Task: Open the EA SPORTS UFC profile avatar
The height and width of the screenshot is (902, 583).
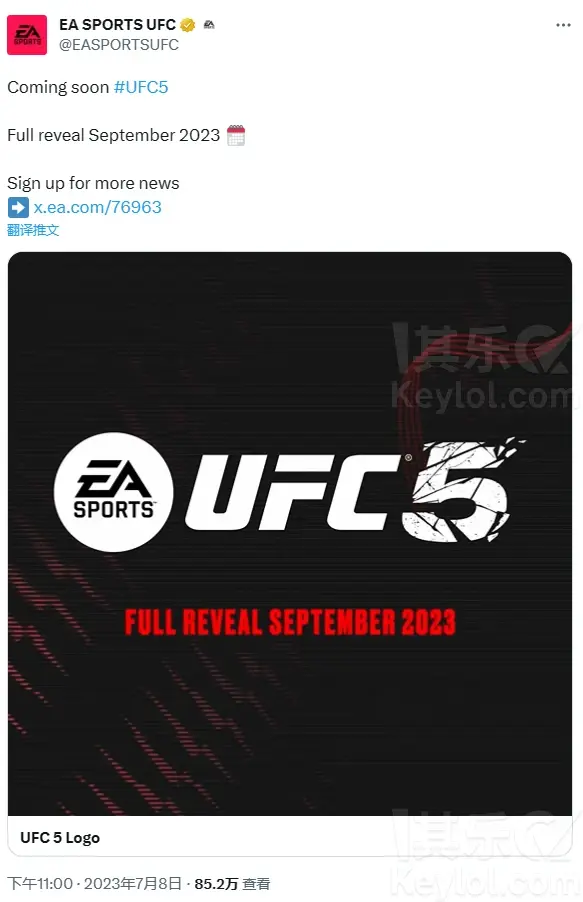Action: click(x=27, y=35)
